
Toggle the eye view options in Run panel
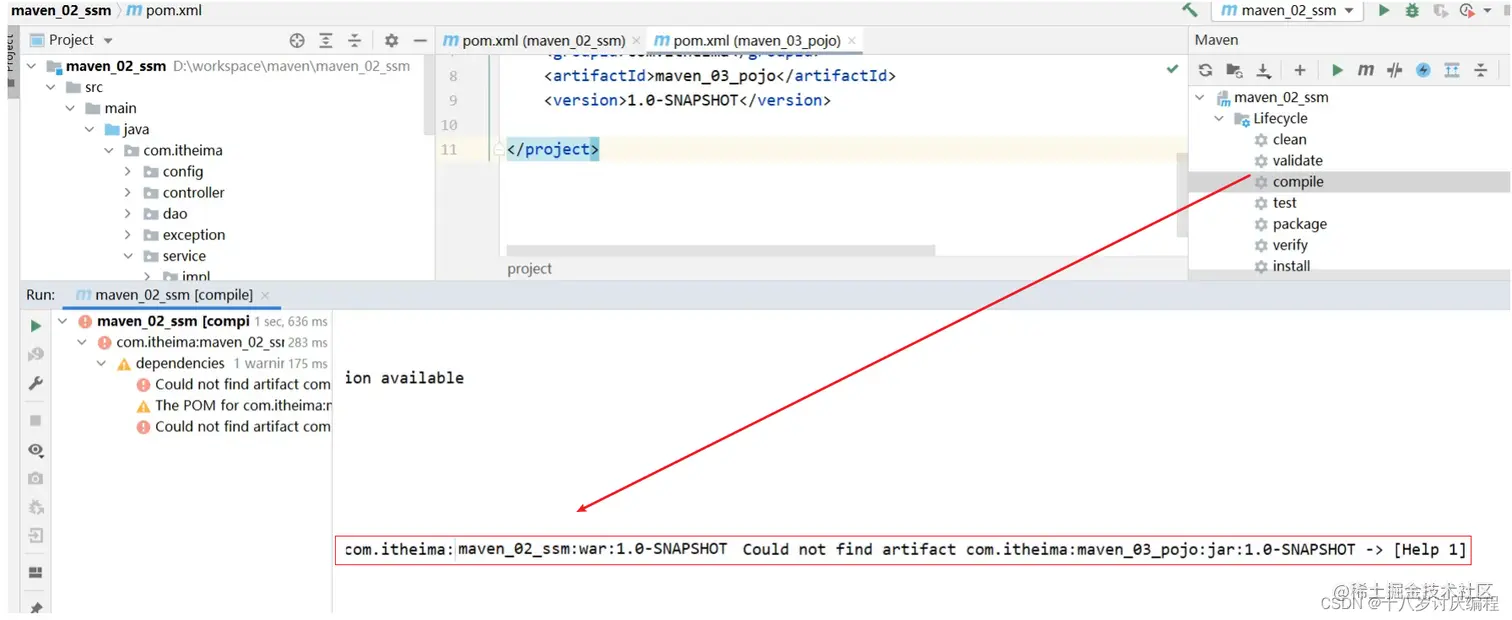tap(36, 450)
